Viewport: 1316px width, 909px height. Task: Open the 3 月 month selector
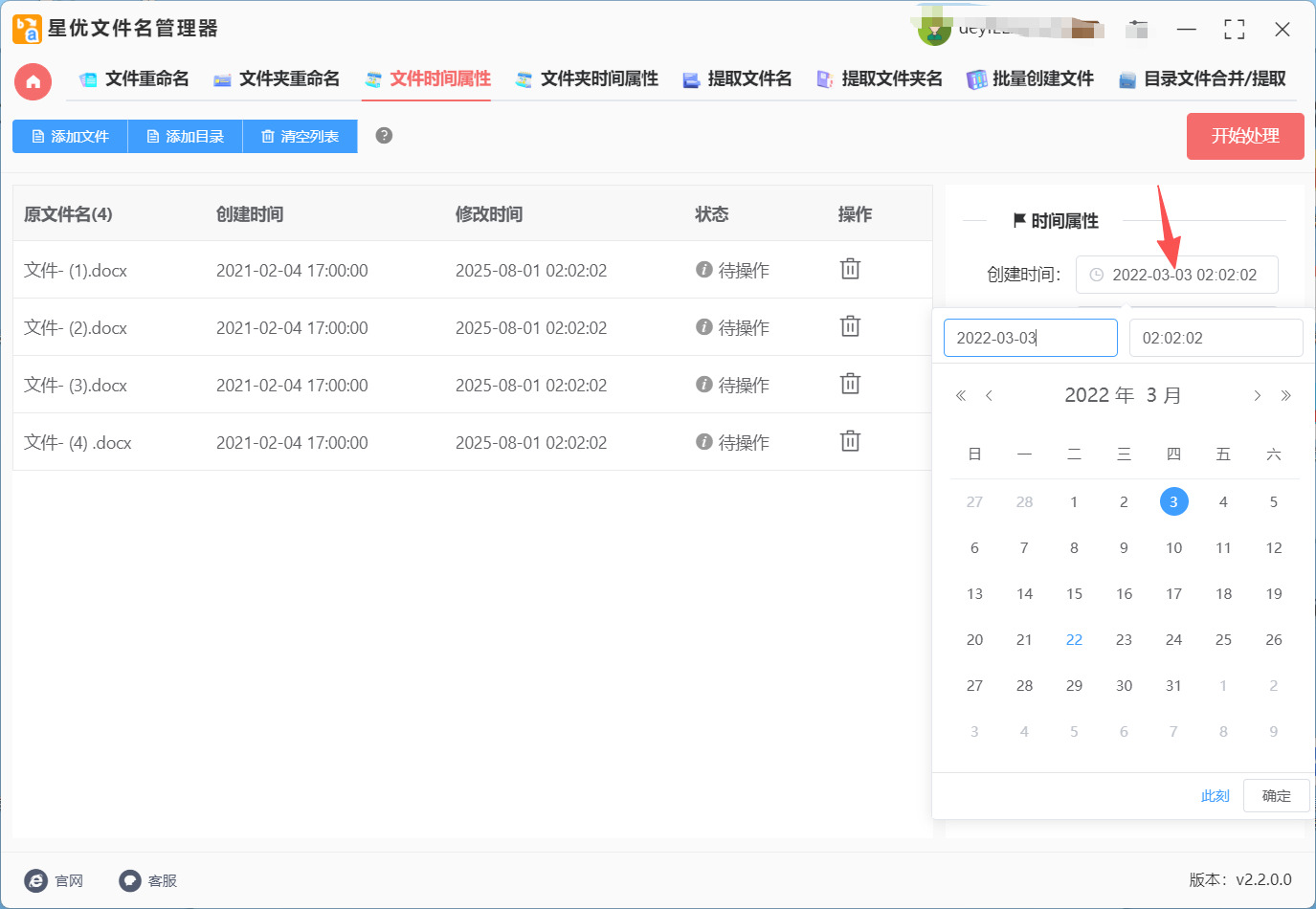pyautogui.click(x=1163, y=395)
